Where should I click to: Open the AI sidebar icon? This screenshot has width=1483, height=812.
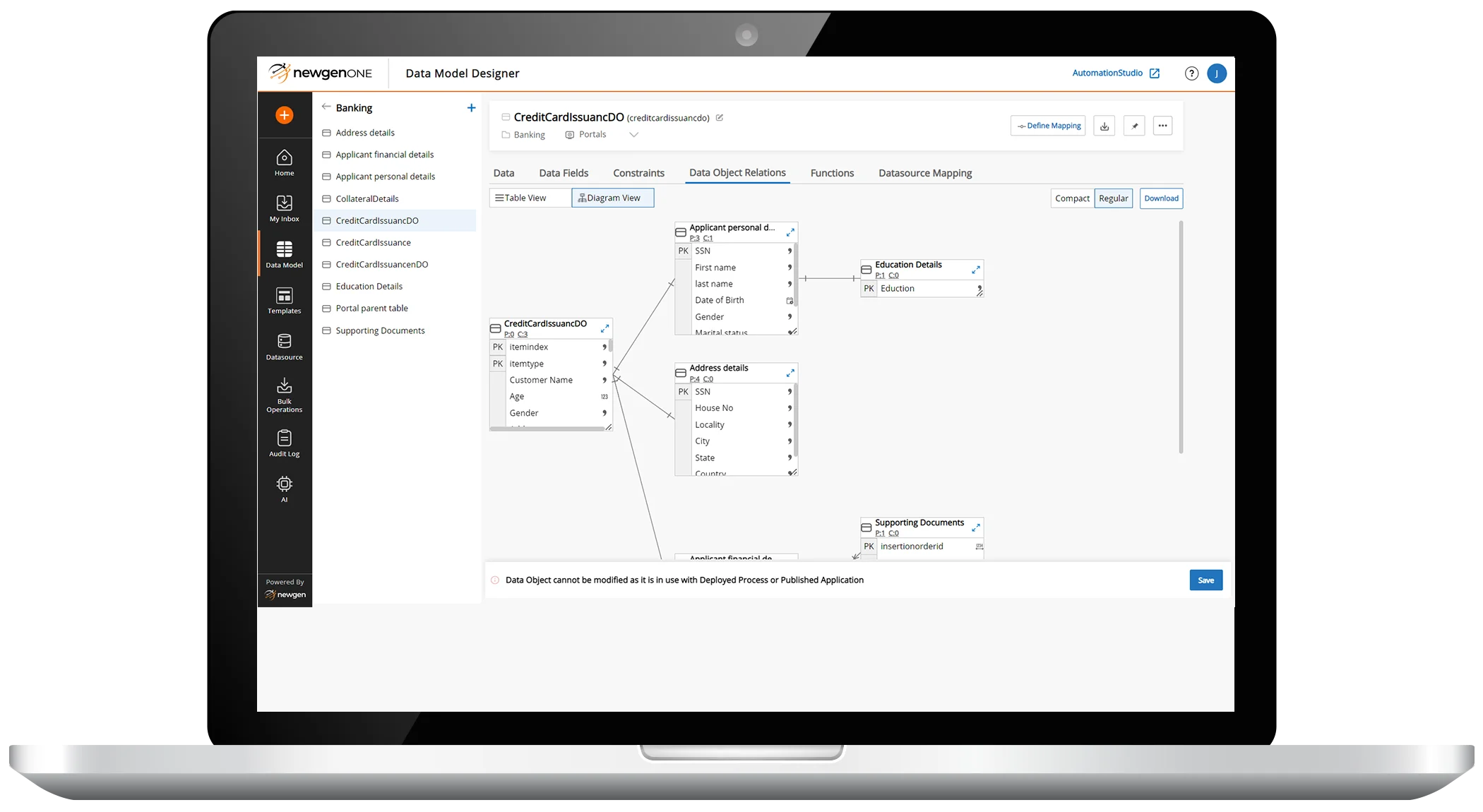(284, 489)
